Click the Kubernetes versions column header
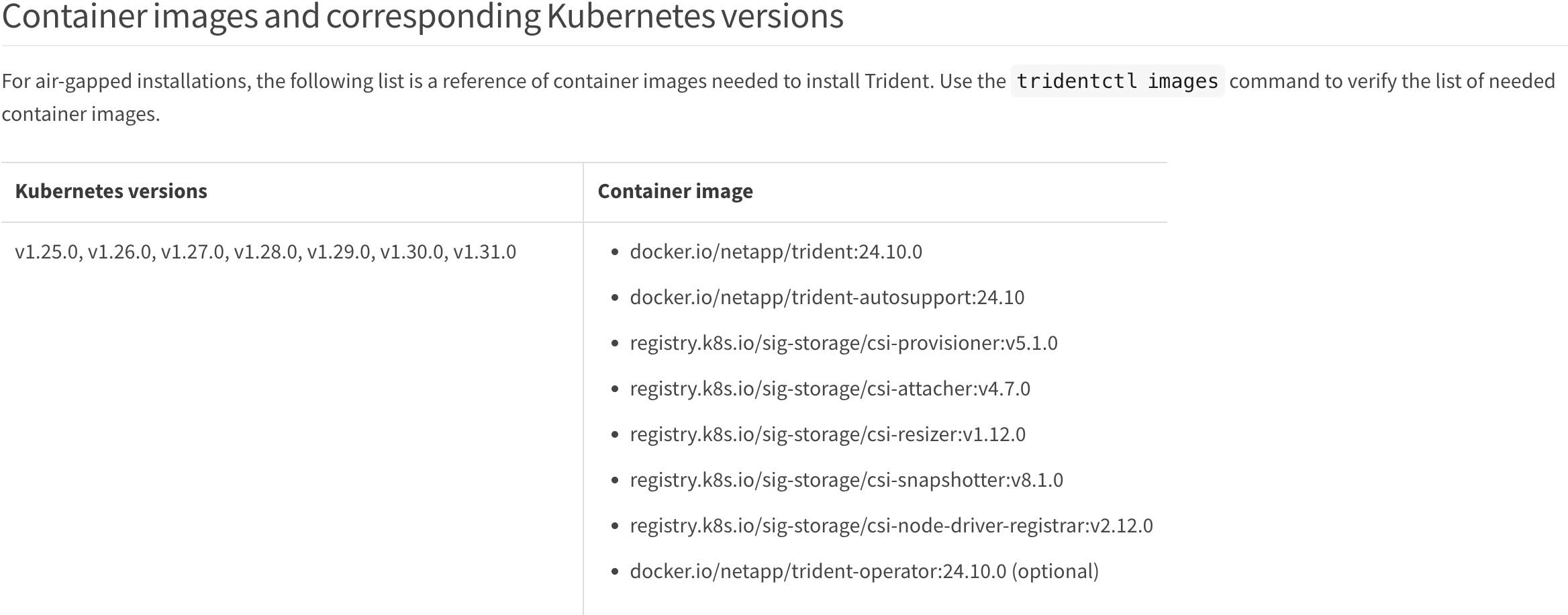Image resolution: width=1568 pixels, height=615 pixels. click(111, 191)
